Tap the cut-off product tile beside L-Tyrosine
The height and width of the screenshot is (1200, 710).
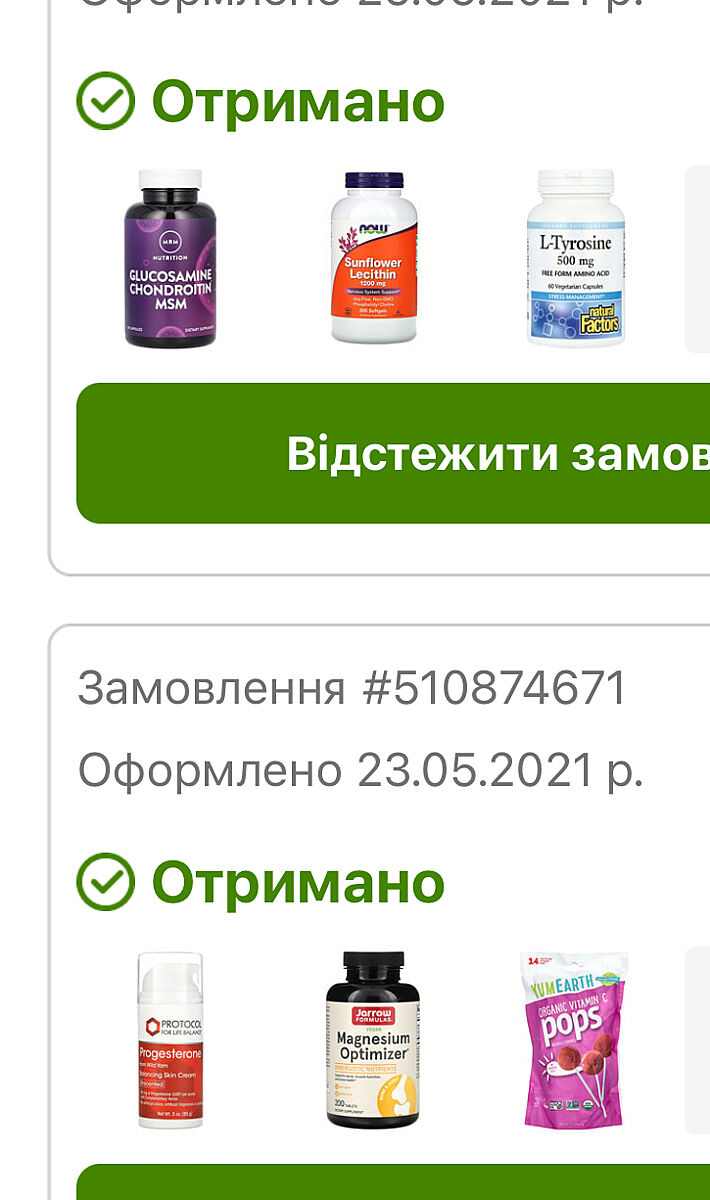pyautogui.click(x=697, y=259)
